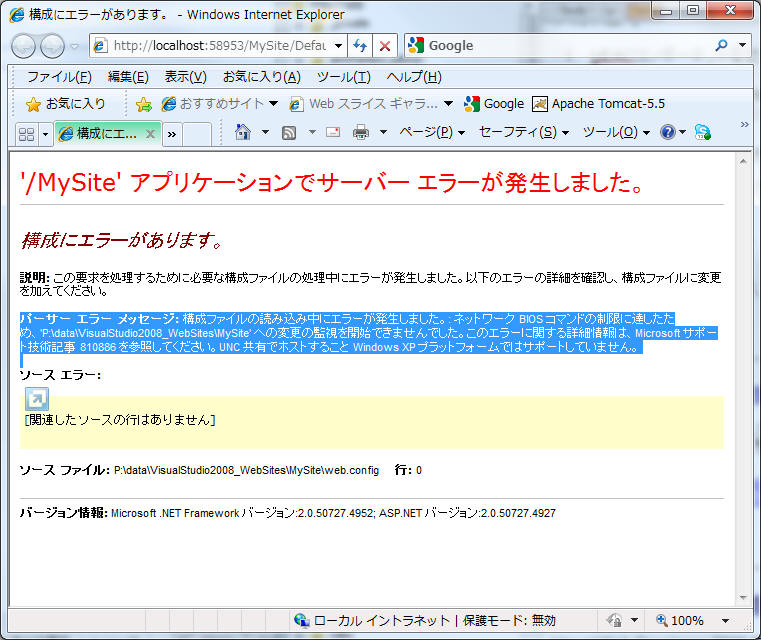Viewport: 761px width, 640px height.
Task: Click the Help question mark icon
Action: coord(668,132)
